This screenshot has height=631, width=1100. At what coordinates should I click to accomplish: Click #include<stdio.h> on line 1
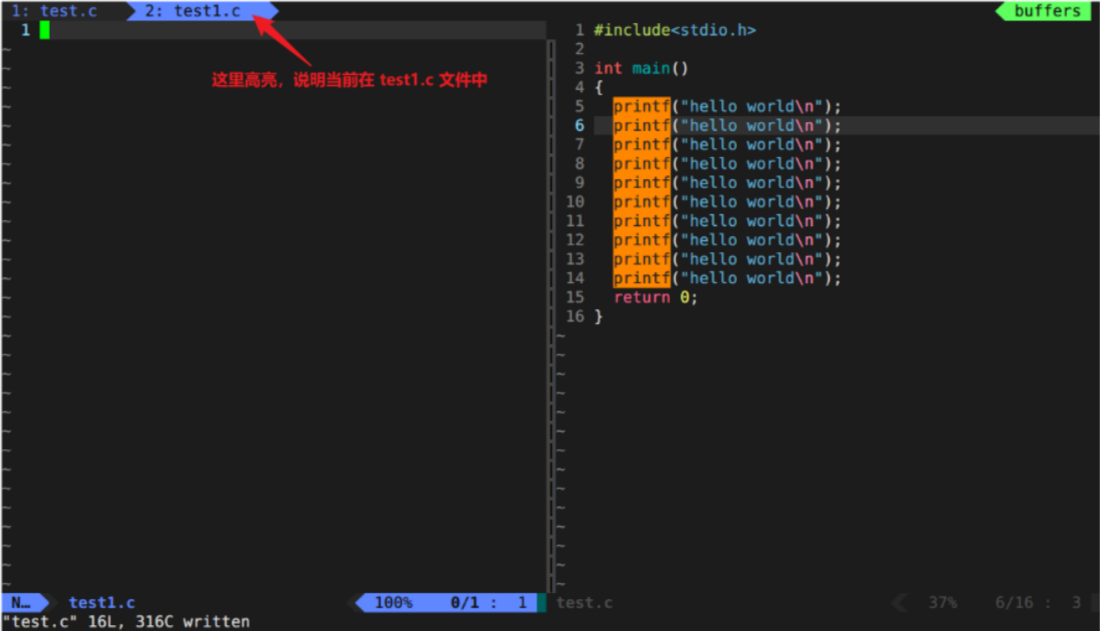pyautogui.click(x=675, y=29)
